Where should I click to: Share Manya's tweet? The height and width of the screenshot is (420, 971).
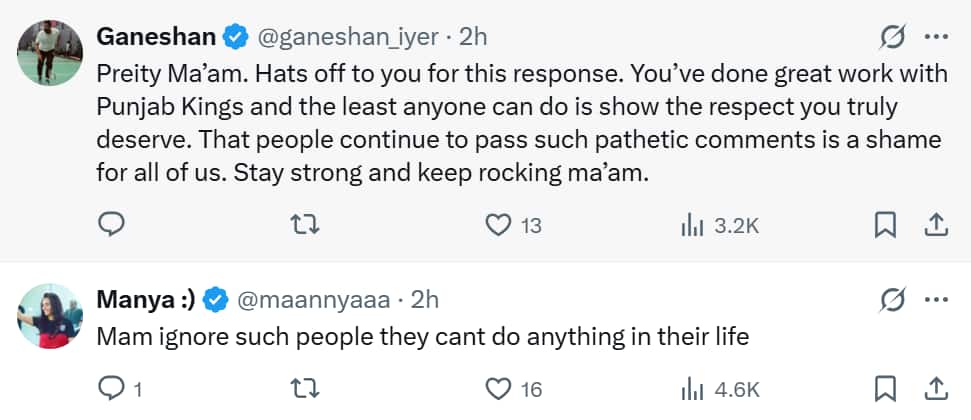935,388
